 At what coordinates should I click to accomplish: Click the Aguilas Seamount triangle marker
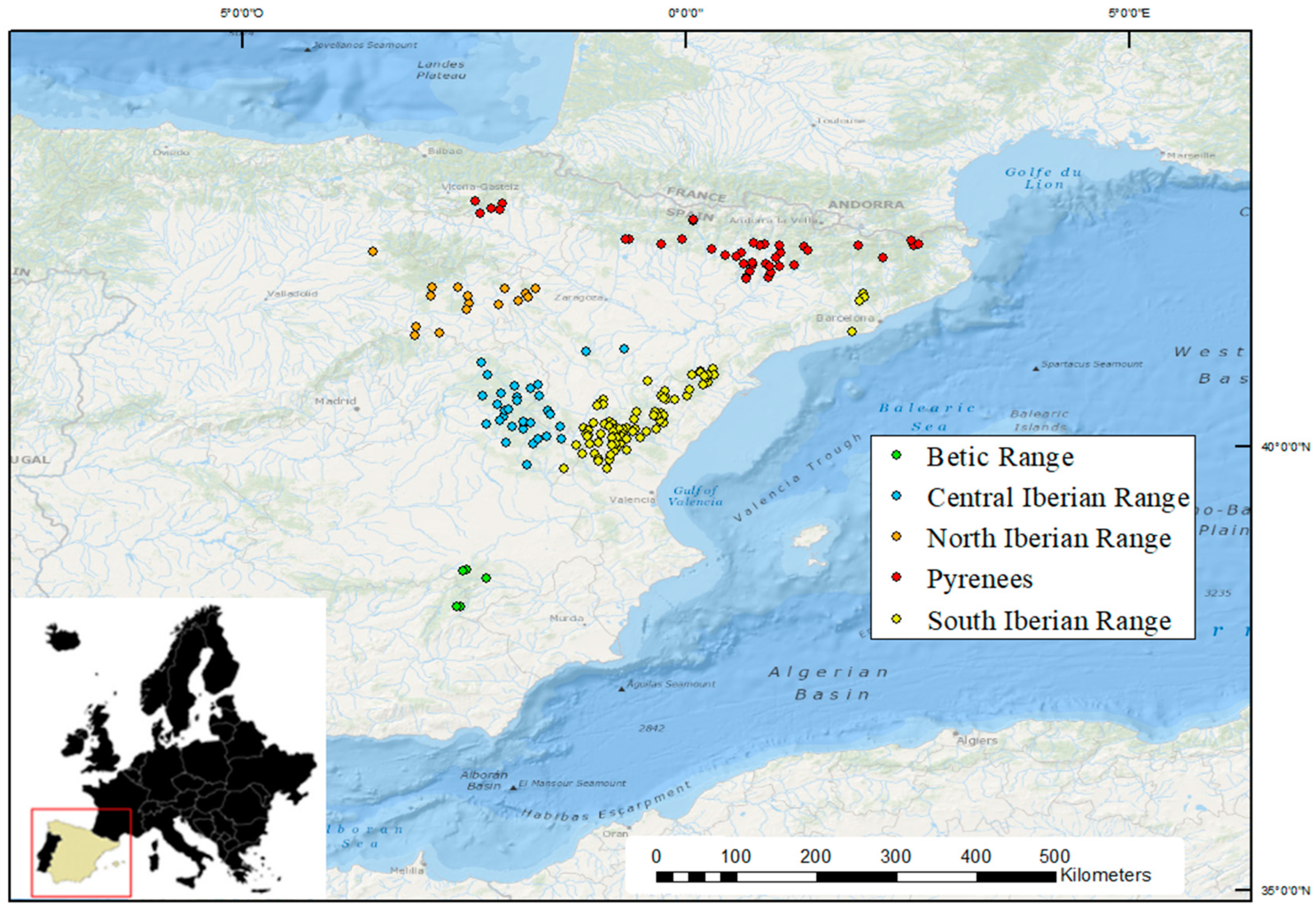click(x=622, y=689)
